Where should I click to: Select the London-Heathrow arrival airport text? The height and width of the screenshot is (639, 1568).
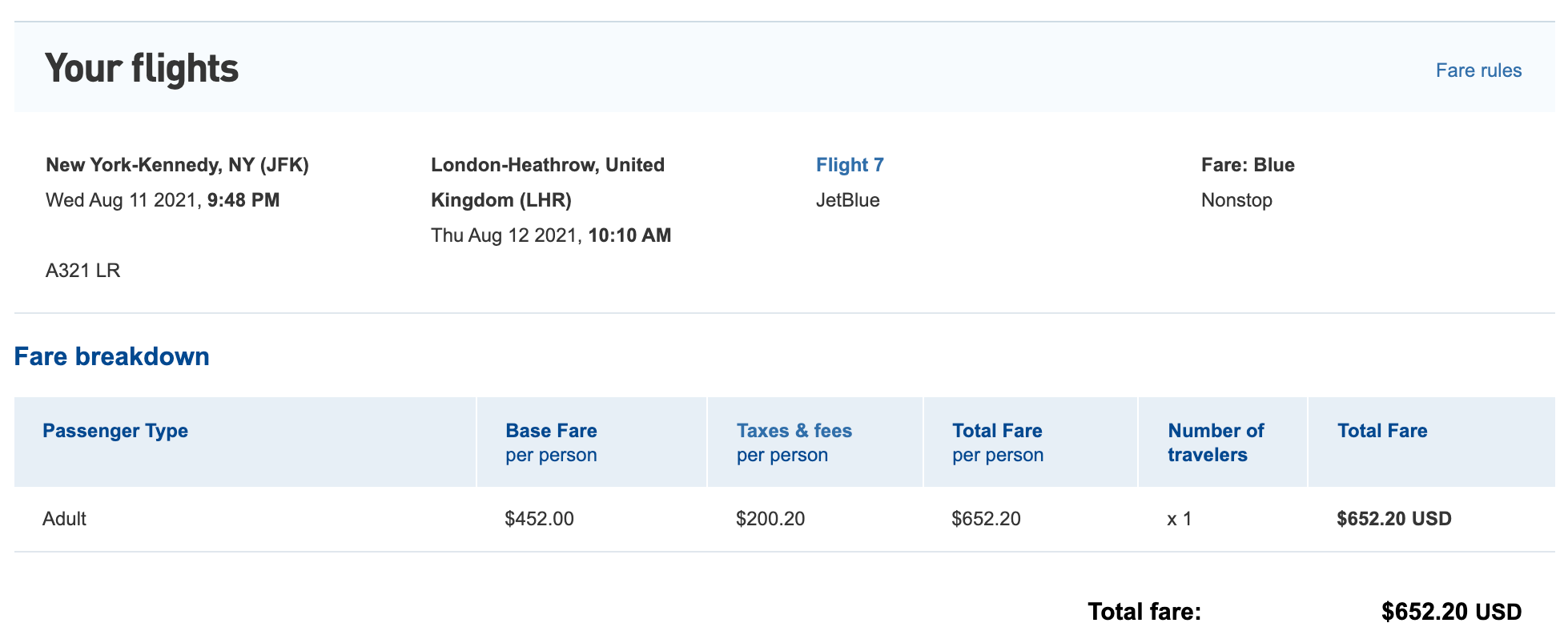547,182
